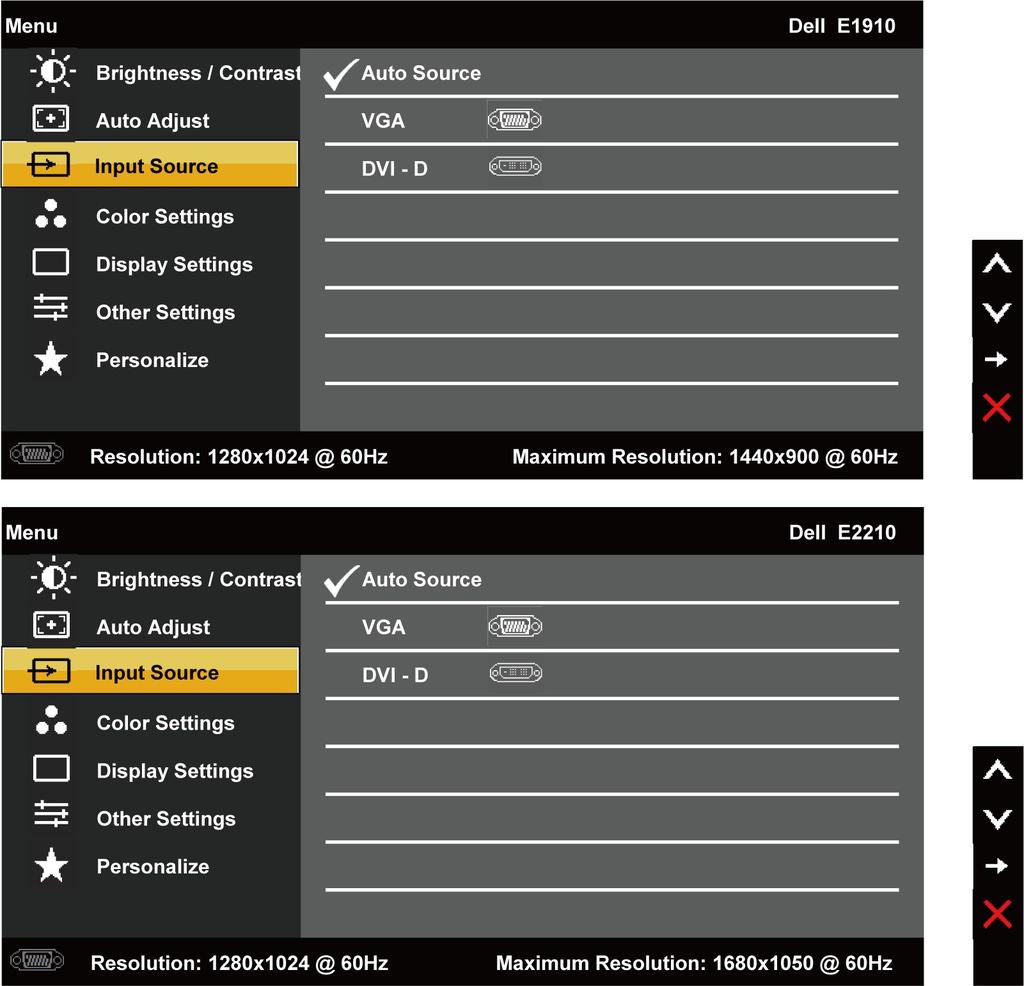Click the VGA connector icon in E1910 input list
Screen dimensions: 1024x986
(515, 120)
